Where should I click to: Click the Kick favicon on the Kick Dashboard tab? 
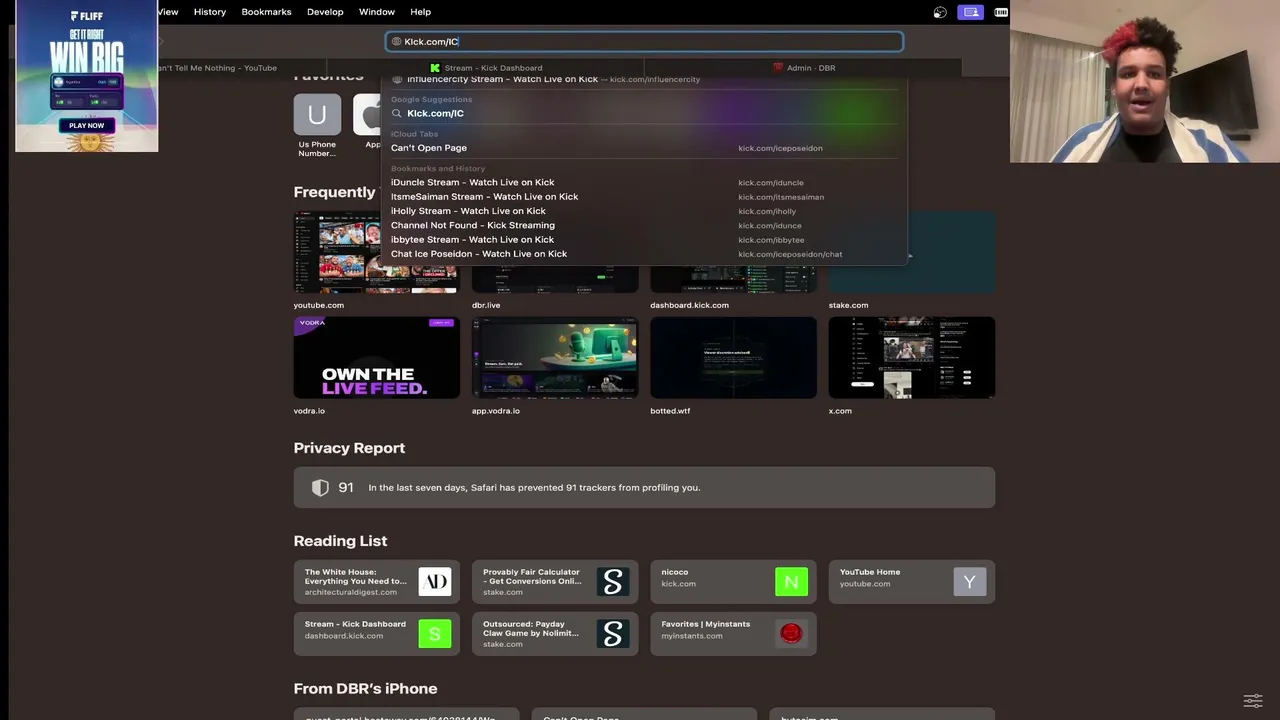pyautogui.click(x=435, y=68)
